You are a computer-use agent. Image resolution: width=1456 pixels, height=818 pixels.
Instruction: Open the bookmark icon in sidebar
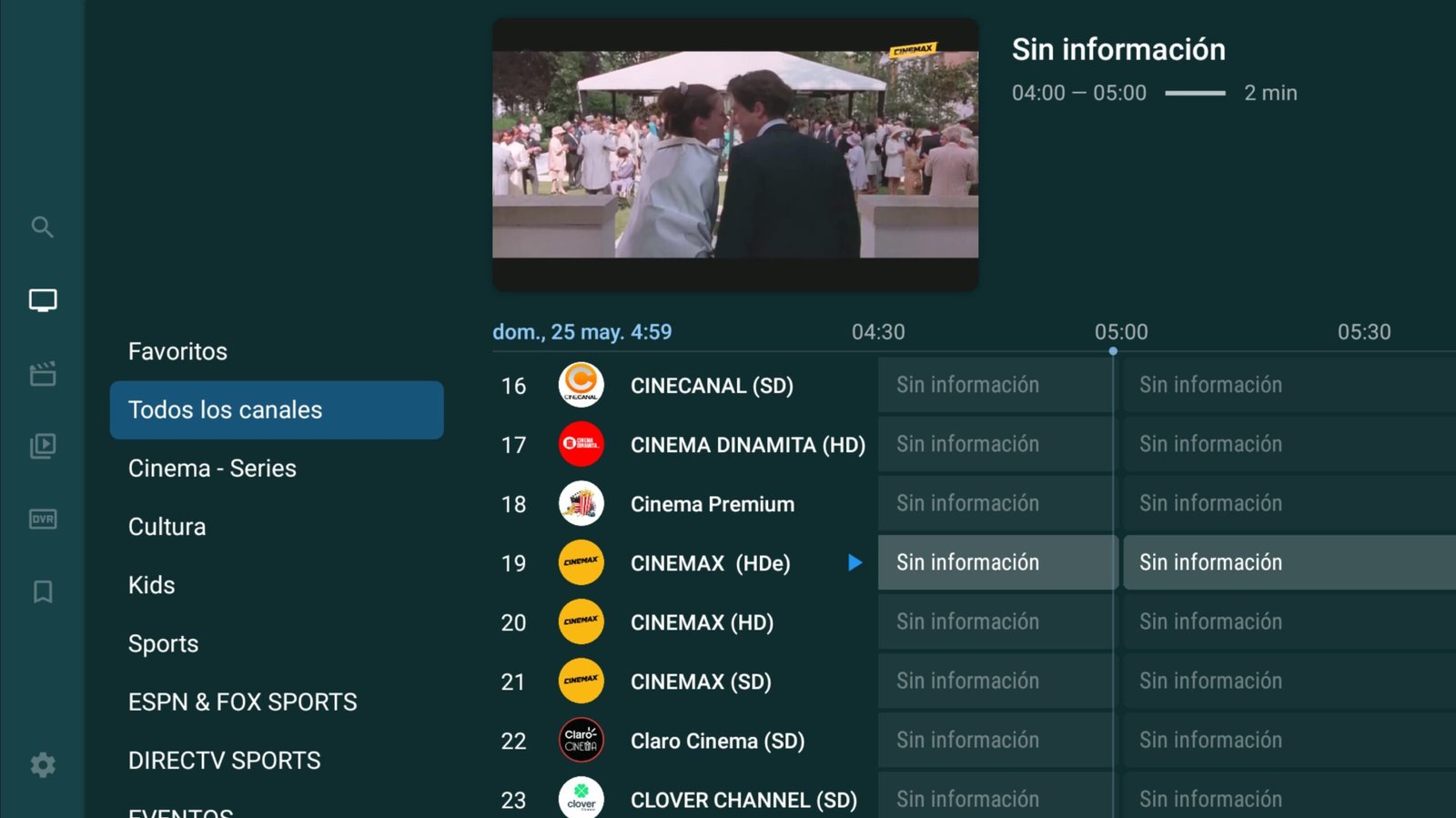coord(42,592)
